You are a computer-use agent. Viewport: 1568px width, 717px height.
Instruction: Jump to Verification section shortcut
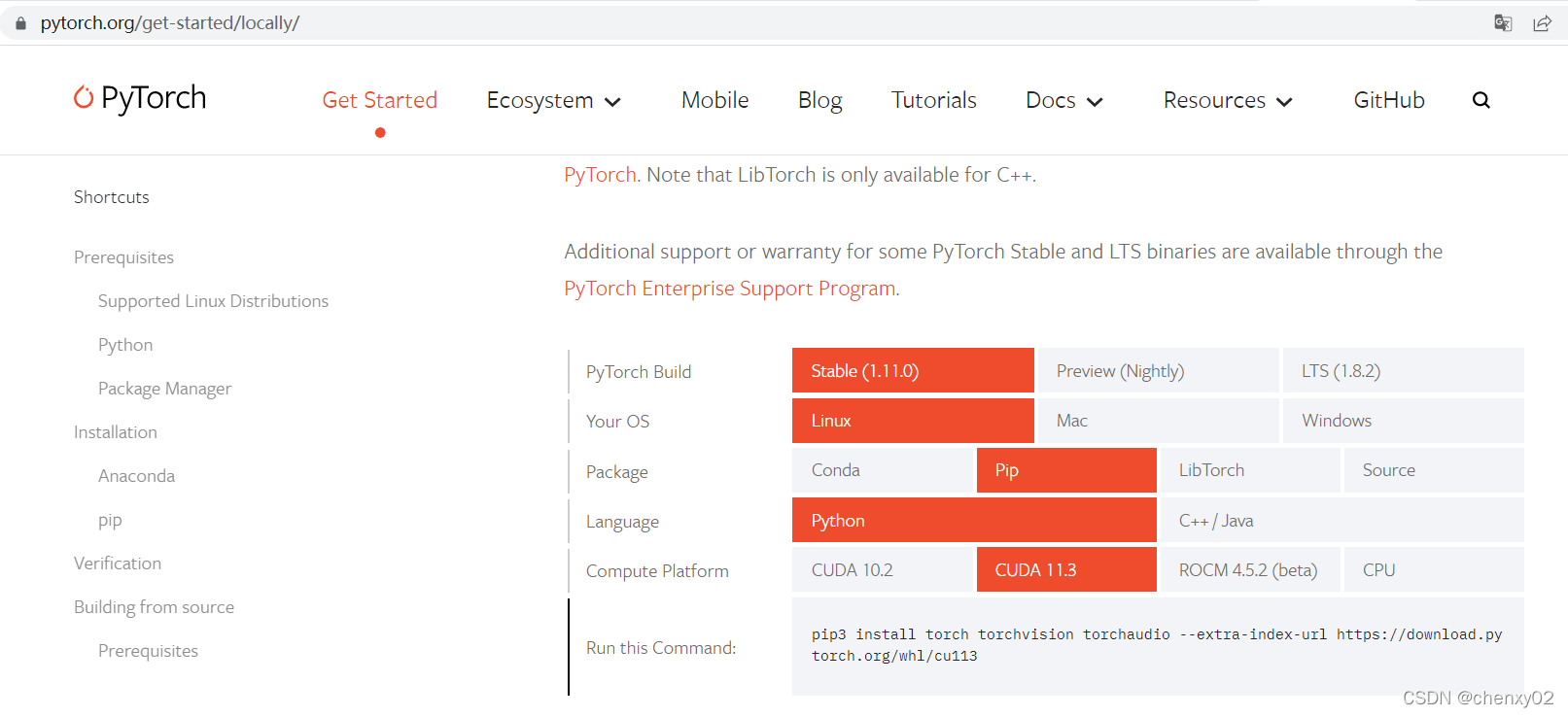(118, 563)
